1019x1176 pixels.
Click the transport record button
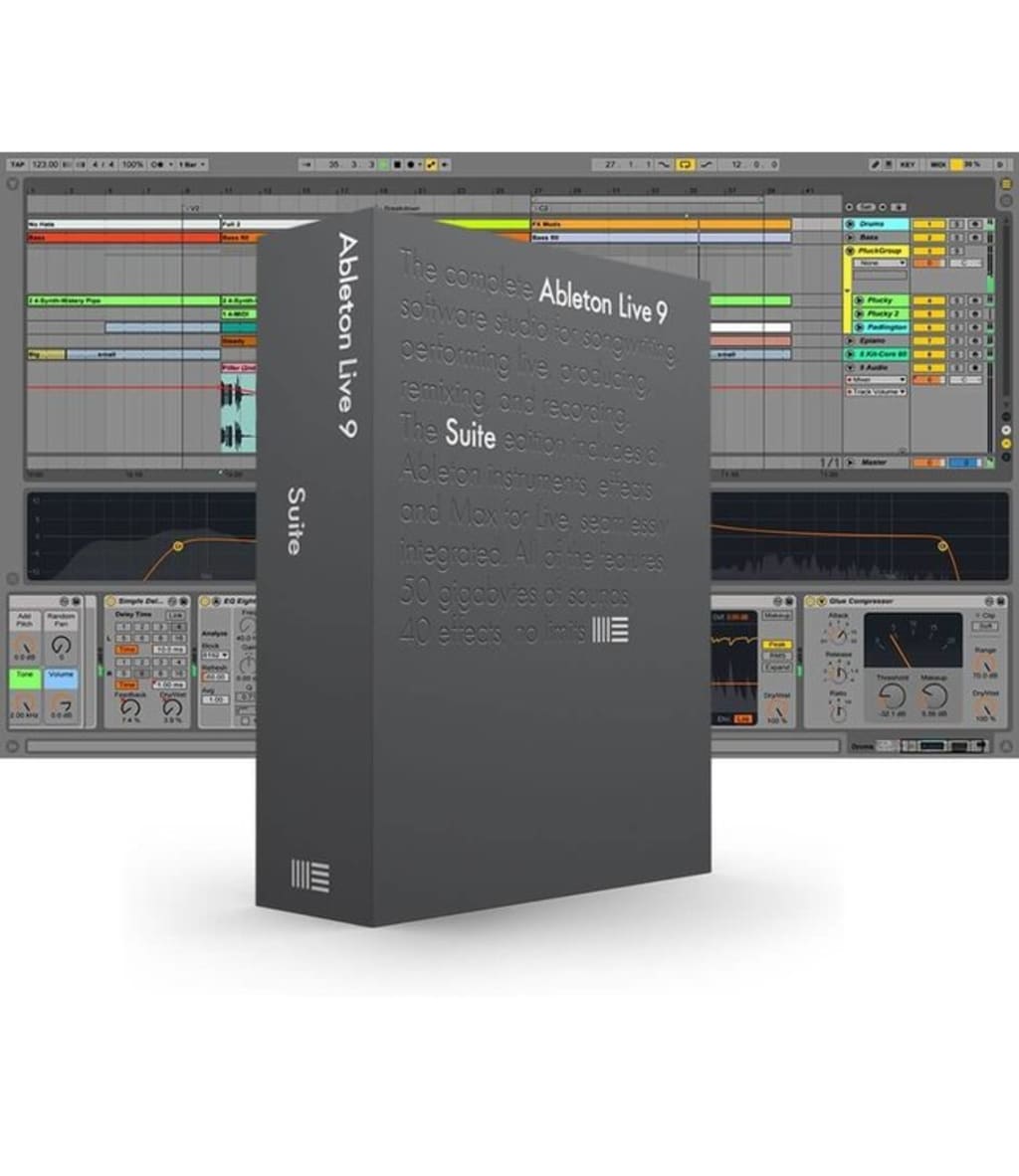[x=410, y=164]
